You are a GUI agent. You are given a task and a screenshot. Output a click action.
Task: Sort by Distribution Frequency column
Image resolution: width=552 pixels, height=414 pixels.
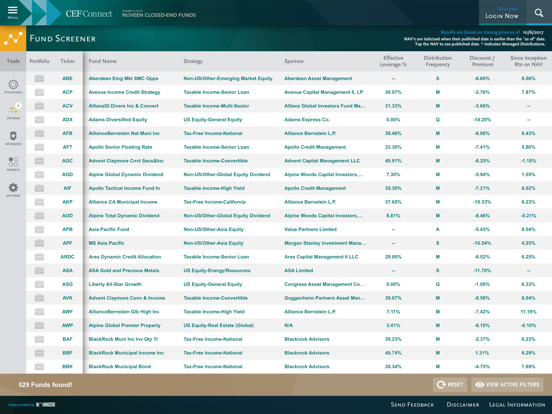click(438, 61)
